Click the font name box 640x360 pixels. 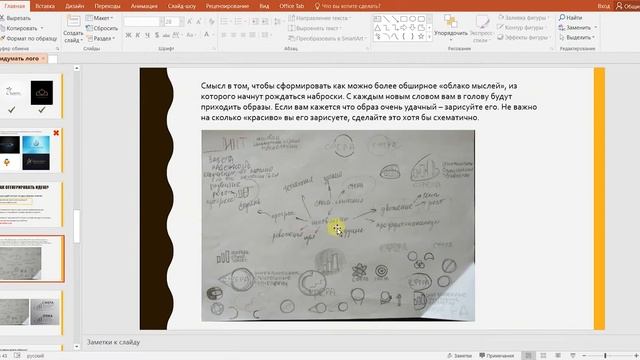141,21
